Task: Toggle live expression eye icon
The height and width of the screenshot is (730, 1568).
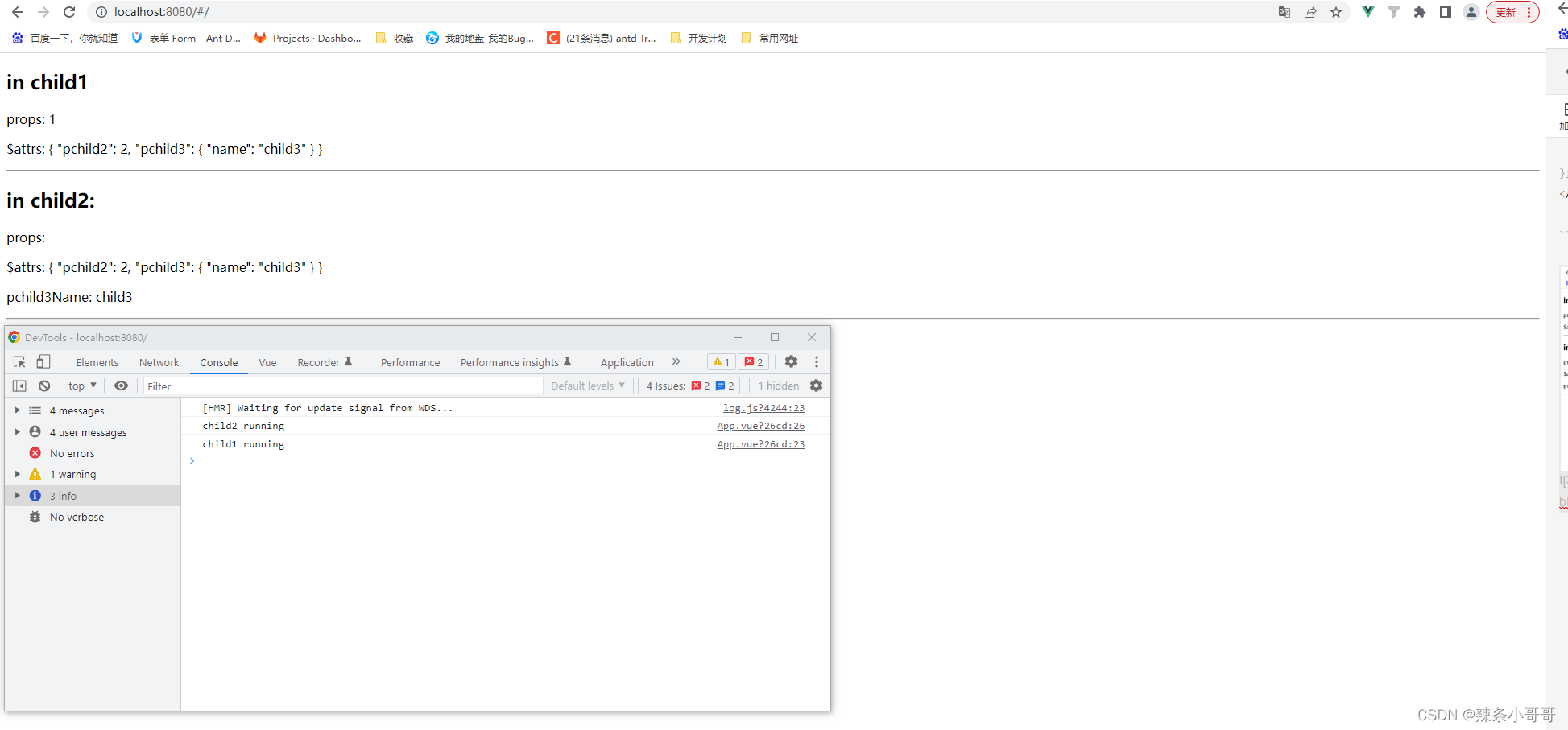Action: (x=121, y=386)
